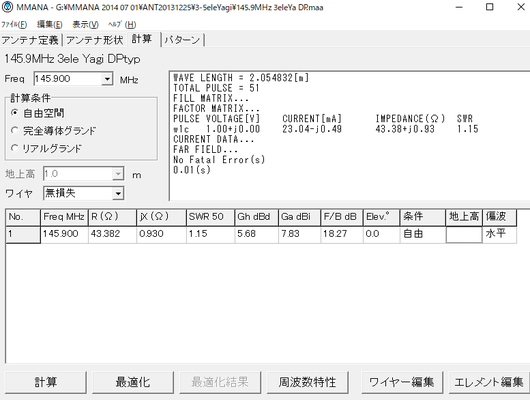This screenshot has width=530, height=400.
Task: Expand the Freq dropdown arrow
Action: [107, 79]
